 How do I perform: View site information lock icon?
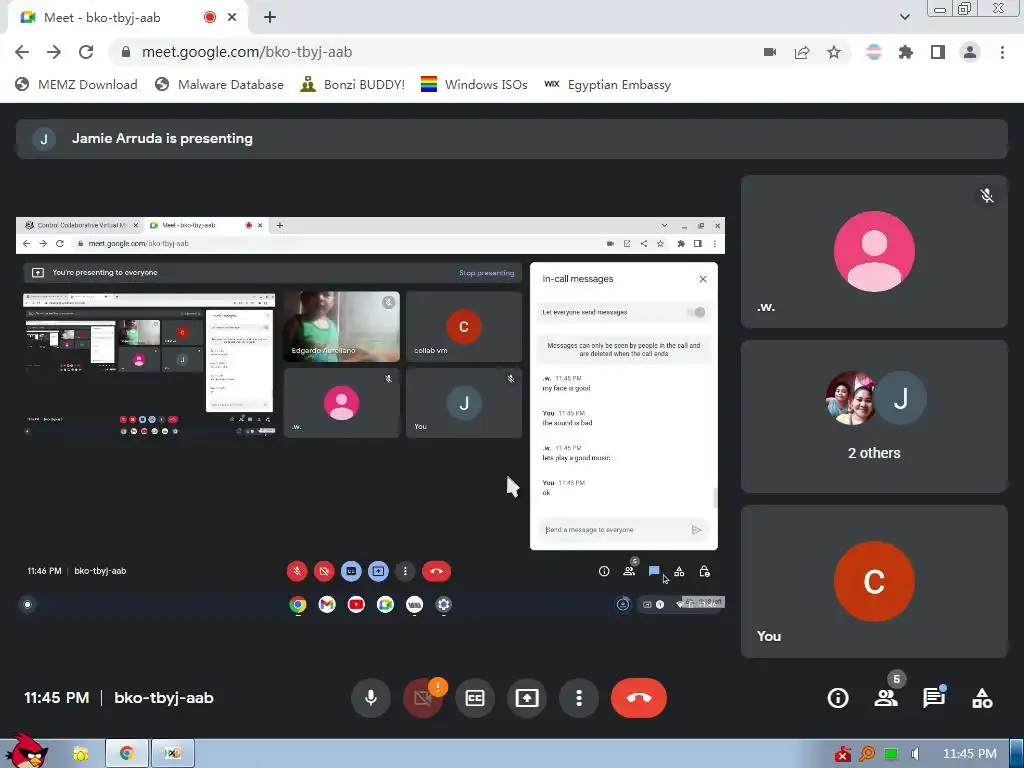(126, 52)
